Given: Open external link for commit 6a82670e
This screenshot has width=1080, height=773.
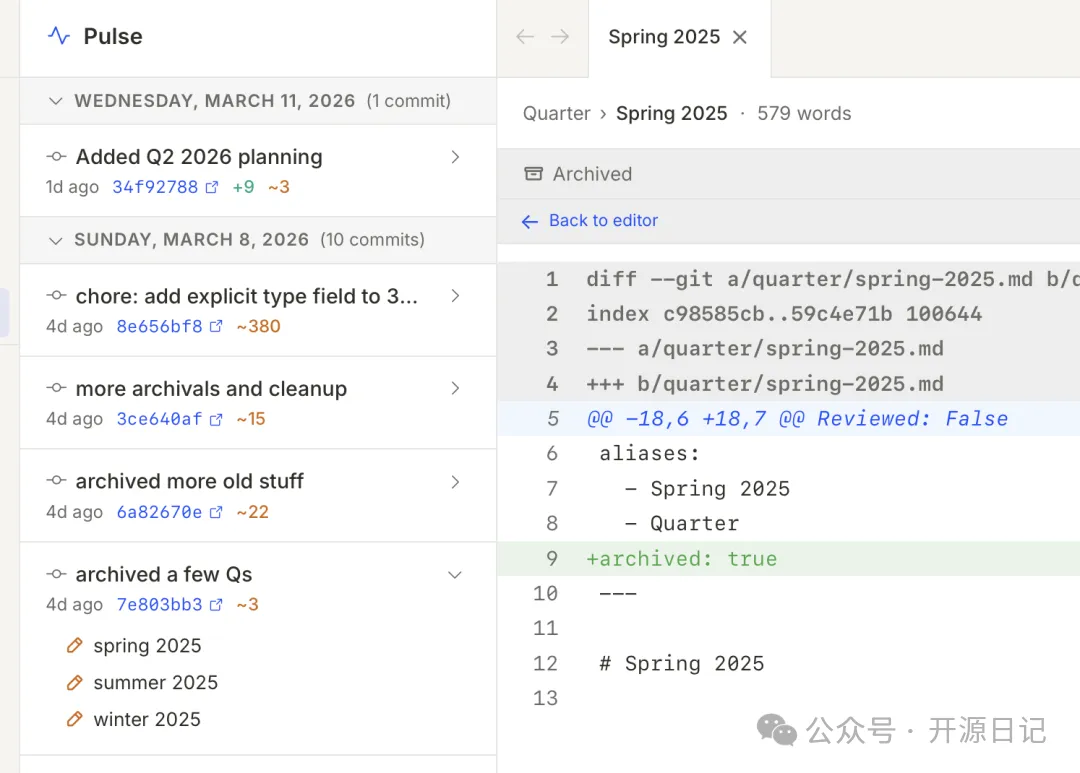Looking at the screenshot, I should click(x=216, y=513).
